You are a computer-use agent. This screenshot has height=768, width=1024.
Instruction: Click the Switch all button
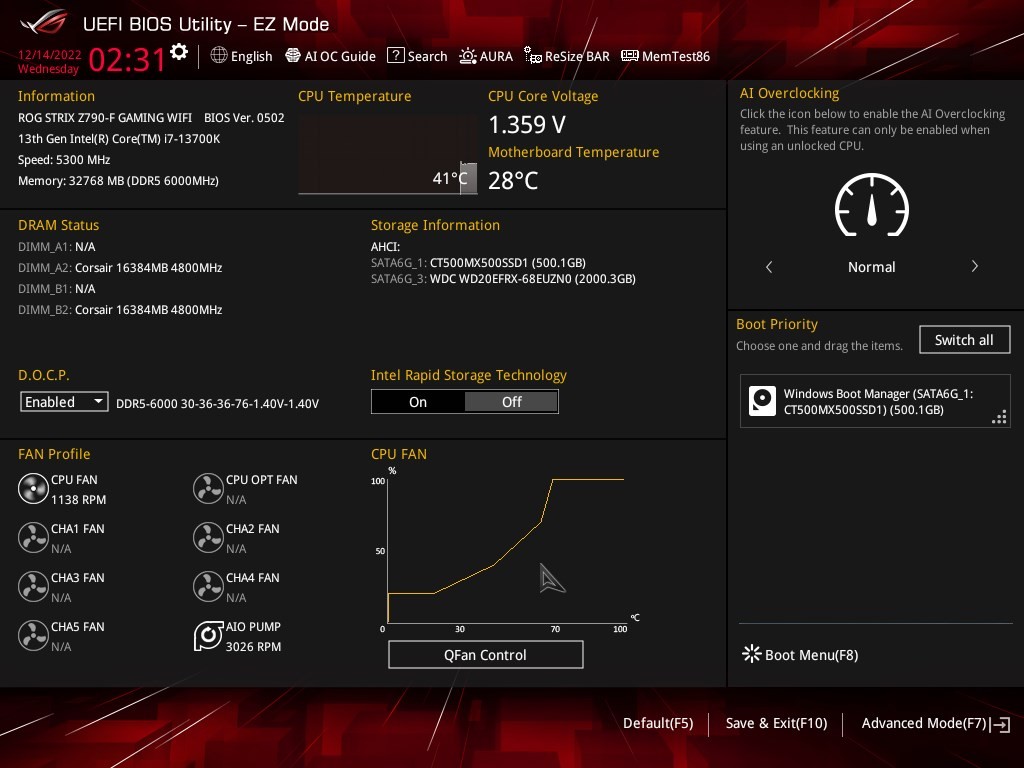(x=964, y=340)
